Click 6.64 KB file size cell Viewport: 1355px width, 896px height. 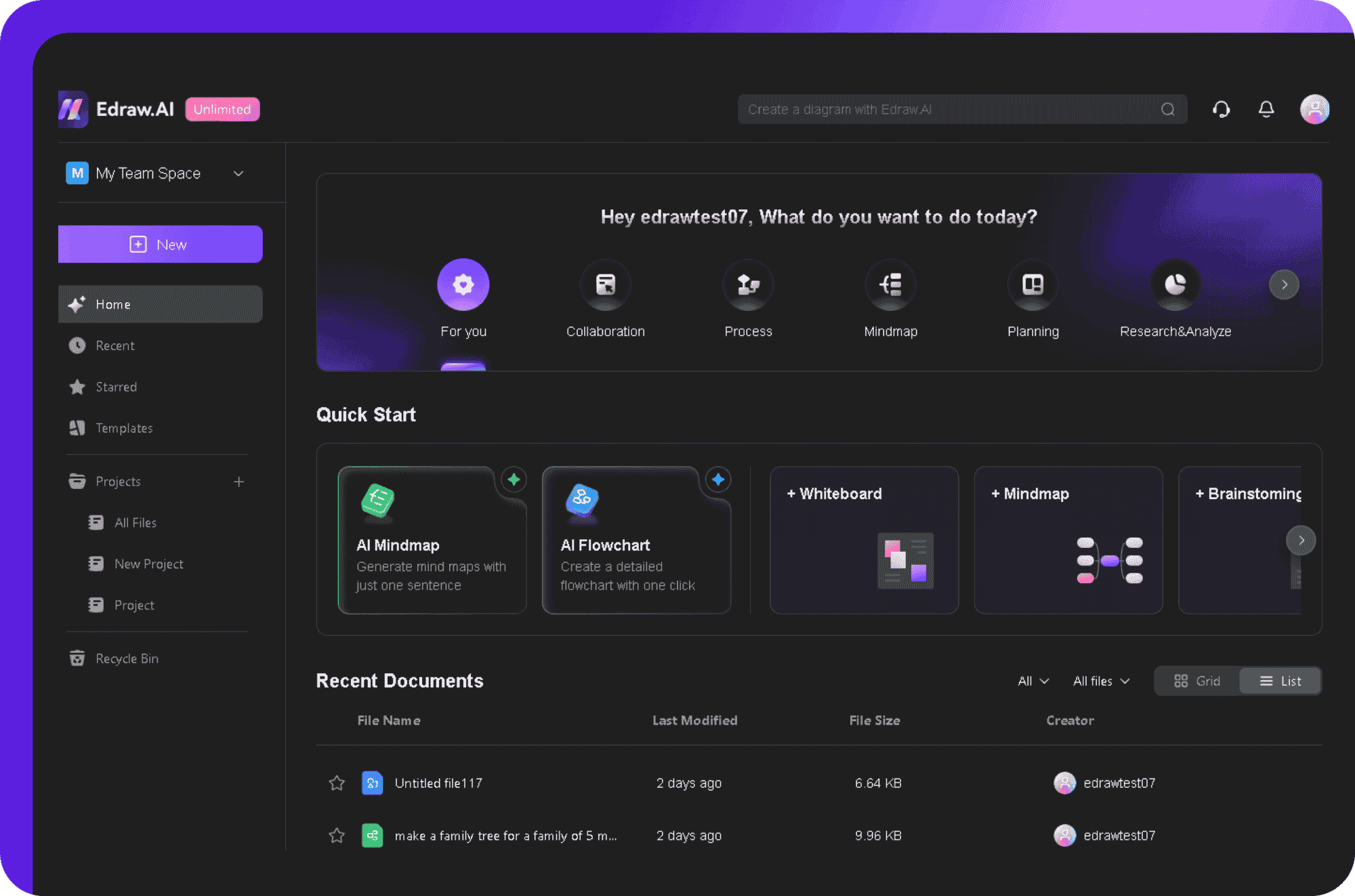(878, 783)
